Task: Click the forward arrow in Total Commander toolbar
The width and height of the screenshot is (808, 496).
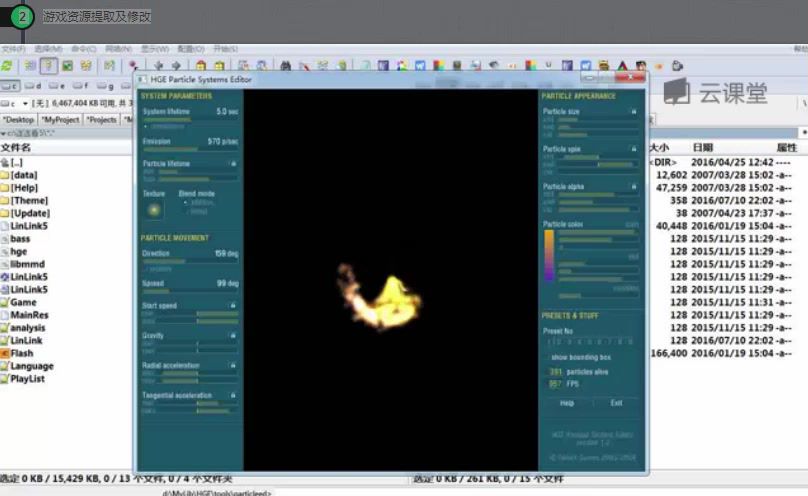Action: coord(176,66)
